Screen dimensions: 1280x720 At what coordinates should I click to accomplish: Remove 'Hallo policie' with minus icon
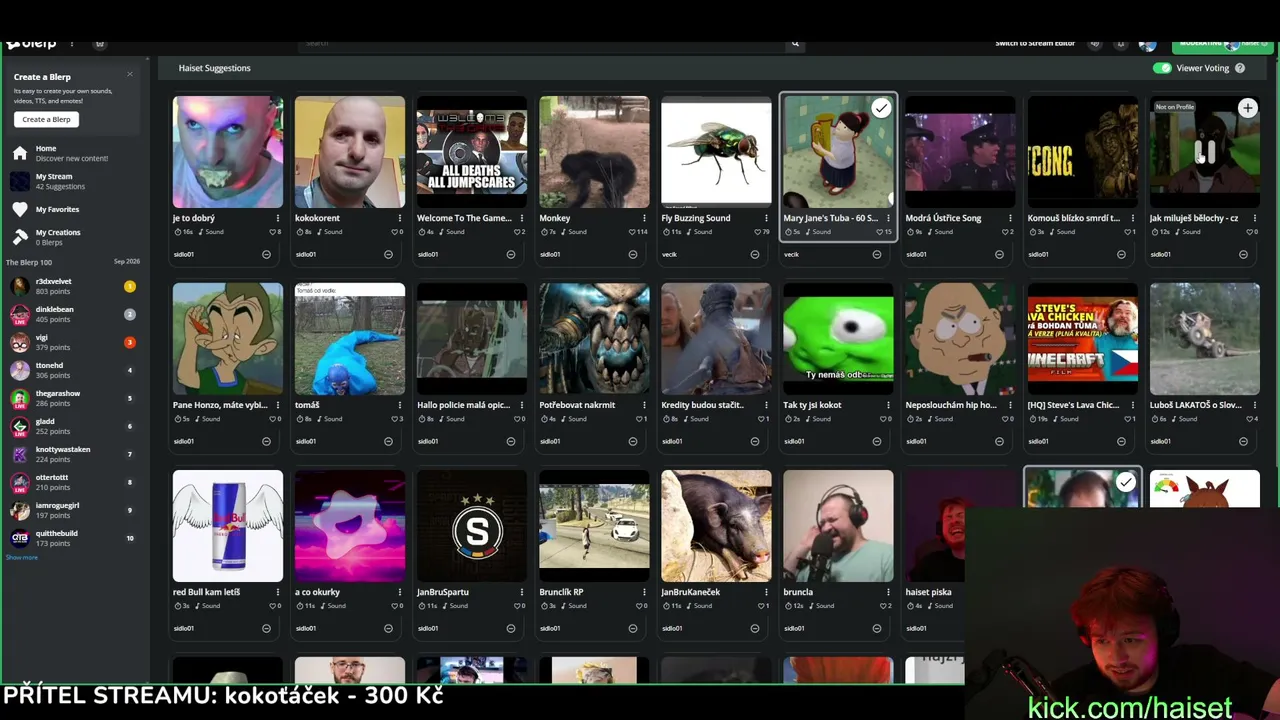(x=510, y=441)
